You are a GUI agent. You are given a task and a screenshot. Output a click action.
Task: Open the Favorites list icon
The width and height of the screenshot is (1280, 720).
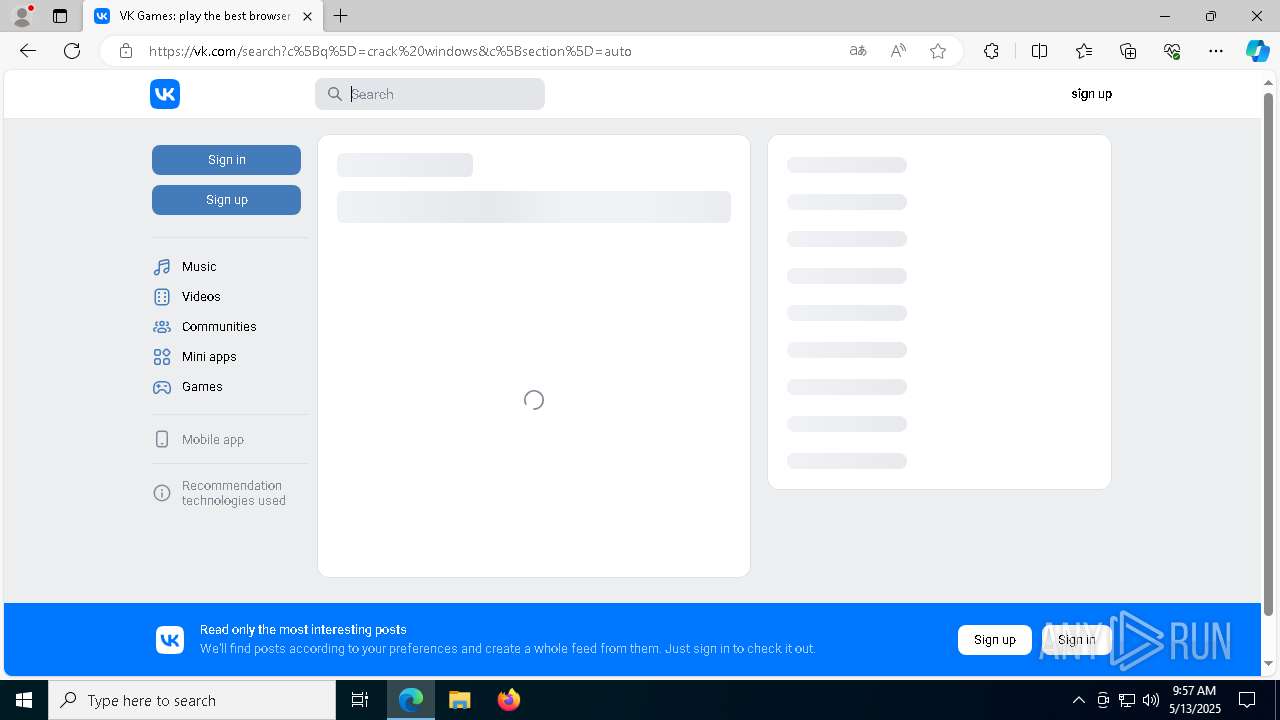[1084, 51]
